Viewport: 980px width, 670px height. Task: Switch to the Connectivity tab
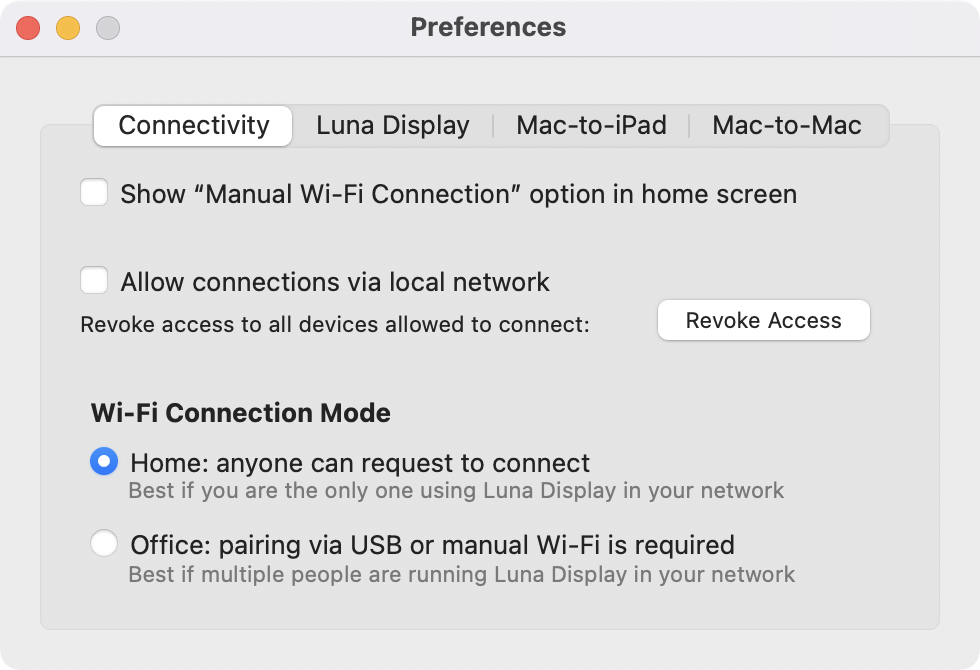point(193,126)
